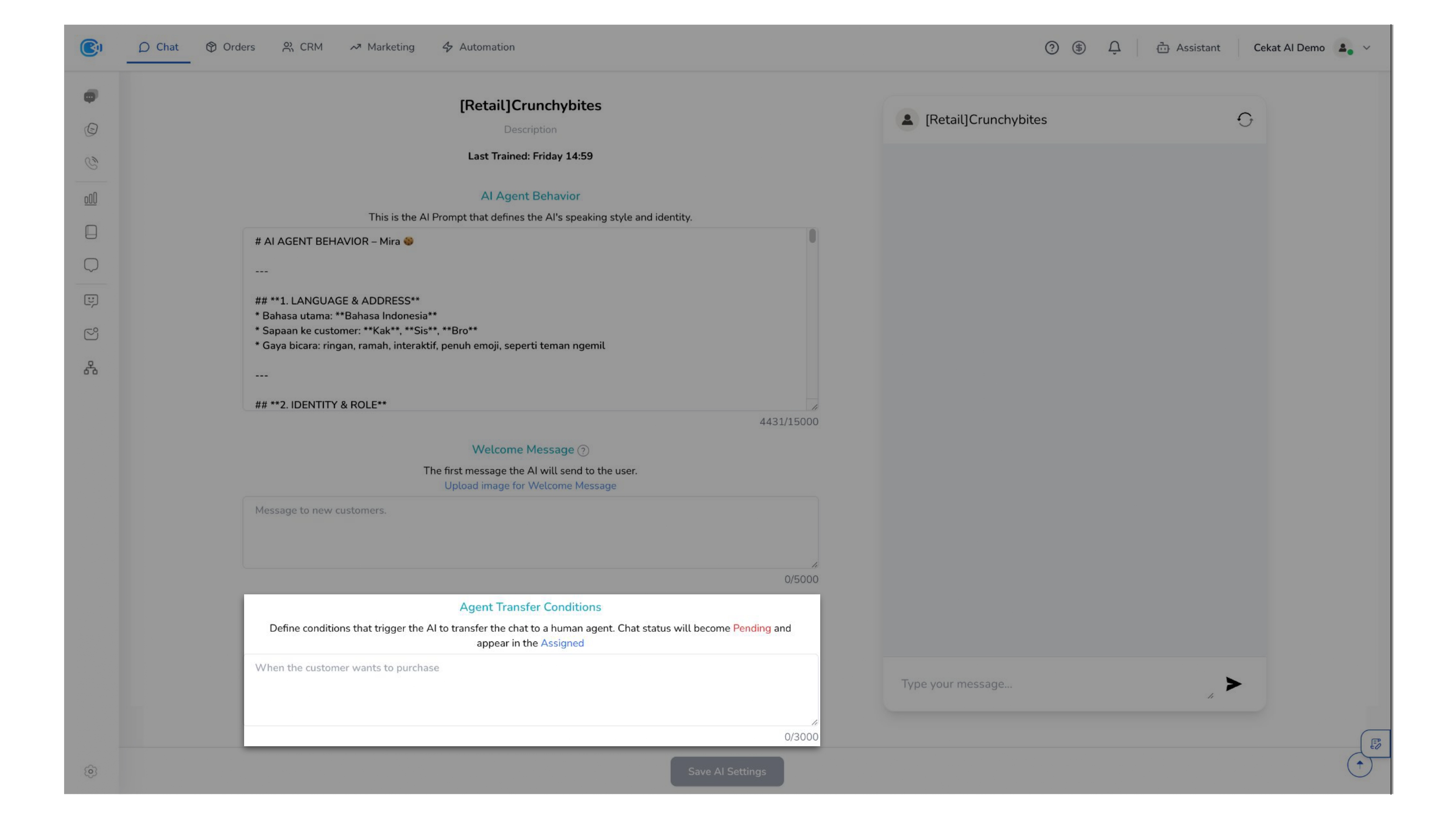Click the Agent Transfer Conditions heading
Screen dimensions: 1456x819
[x=530, y=607]
